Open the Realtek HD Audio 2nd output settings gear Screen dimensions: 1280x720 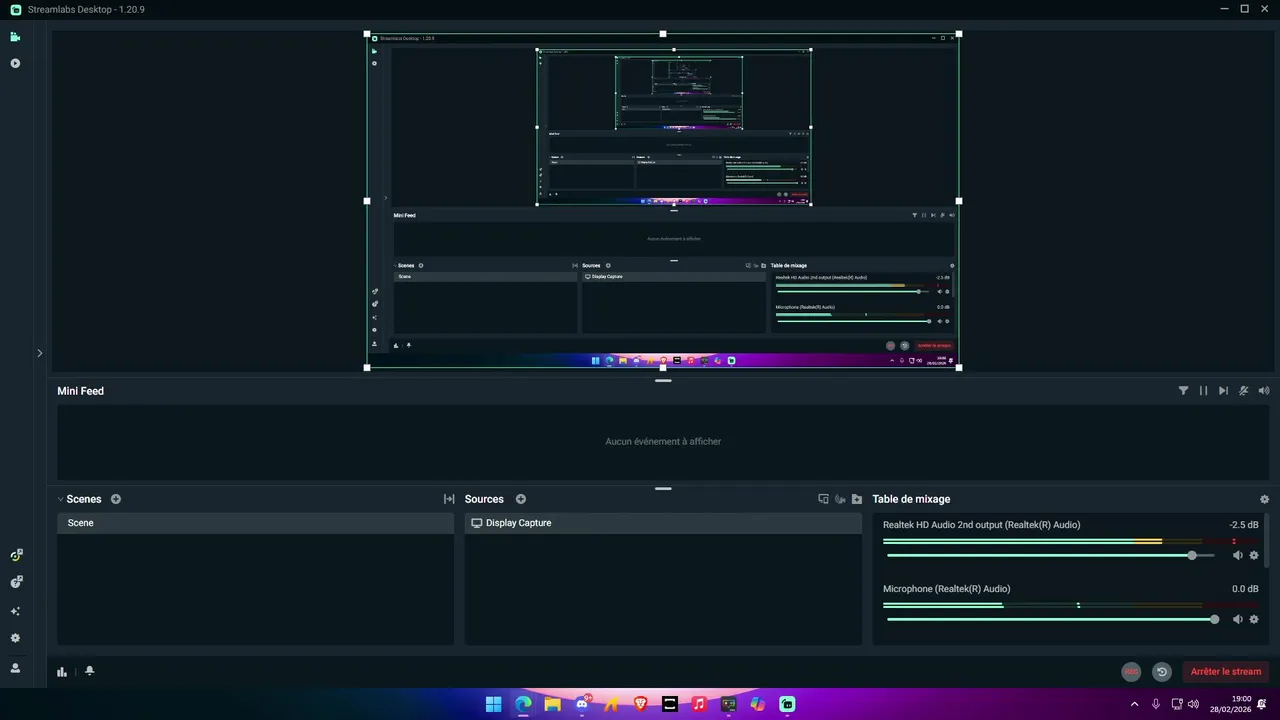1254,555
